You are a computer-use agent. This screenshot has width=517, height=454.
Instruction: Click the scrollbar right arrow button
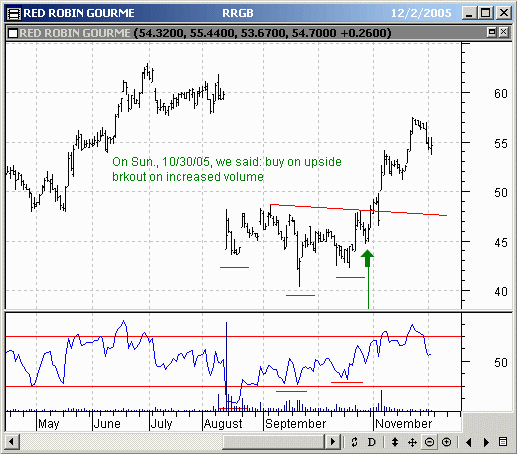tap(333, 442)
